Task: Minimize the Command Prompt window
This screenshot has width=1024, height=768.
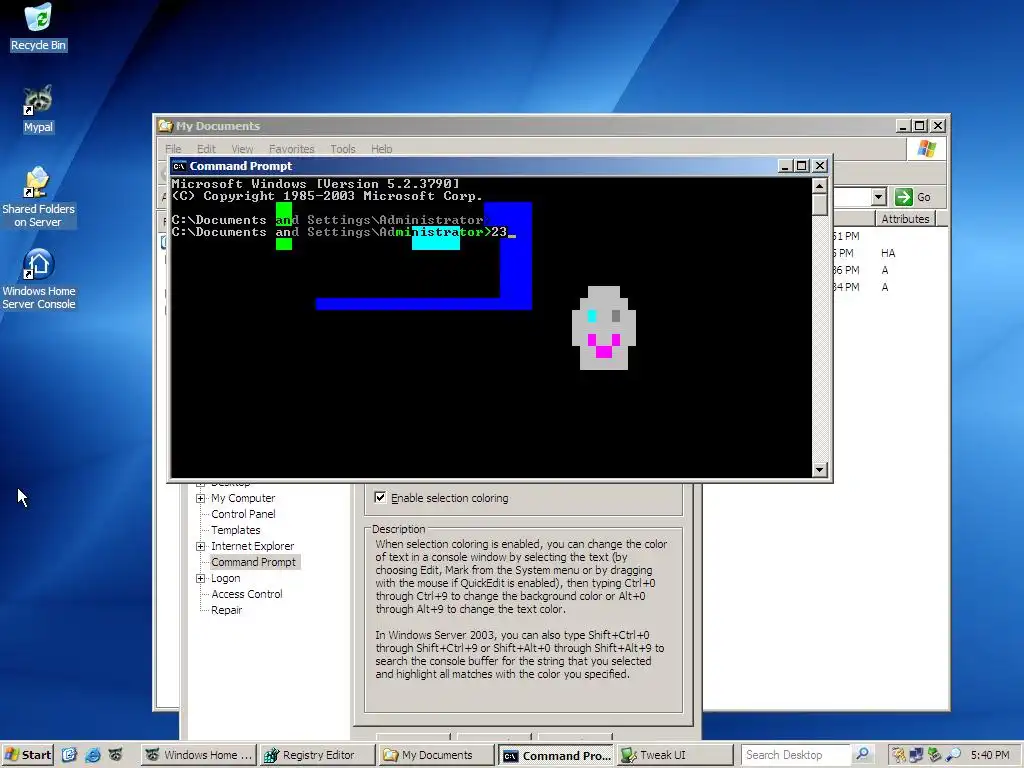Action: coord(785,166)
